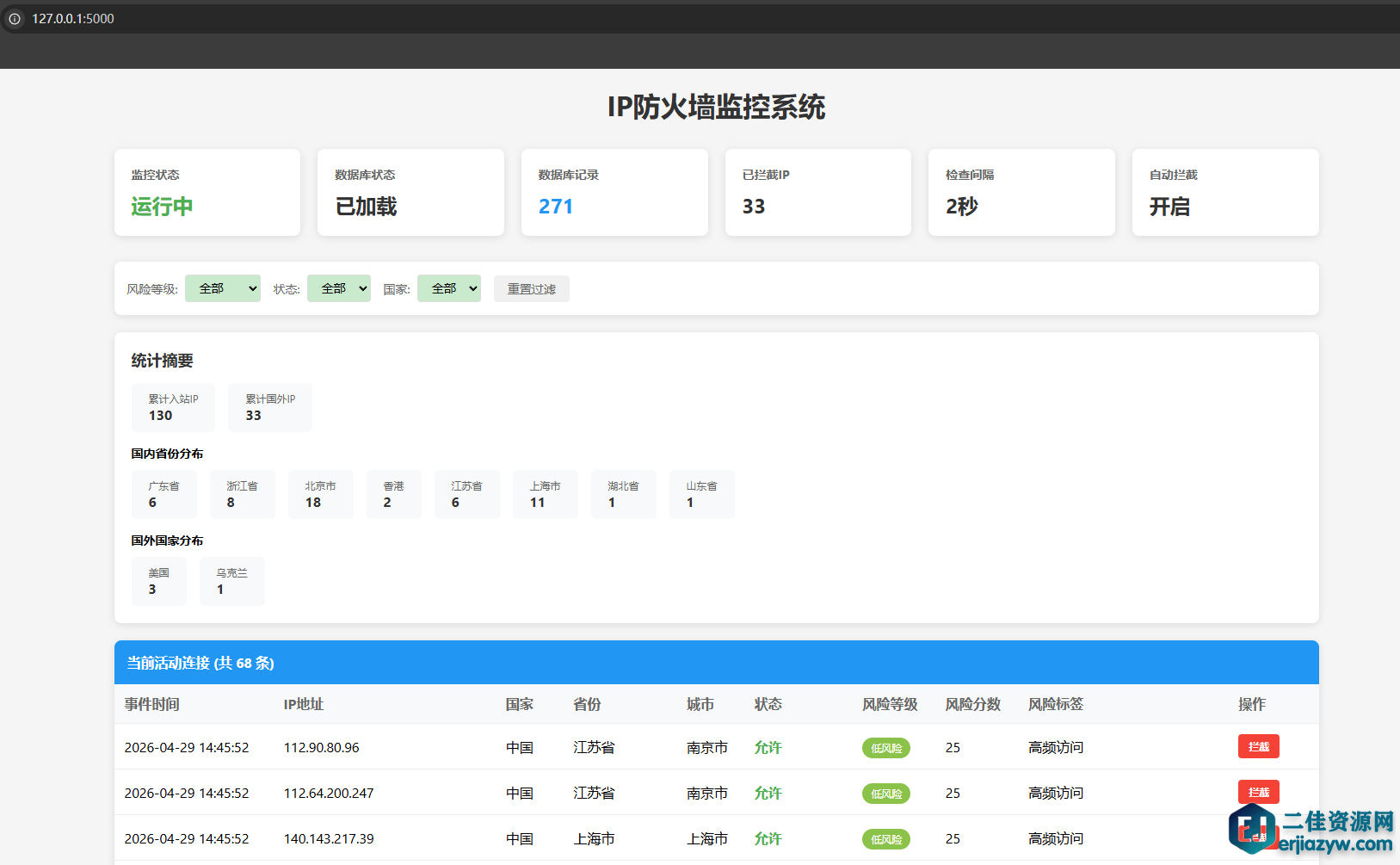Click 拦截 button for IP 112.90.80.96
Image resolution: width=1400 pixels, height=865 pixels.
pyautogui.click(x=1258, y=746)
